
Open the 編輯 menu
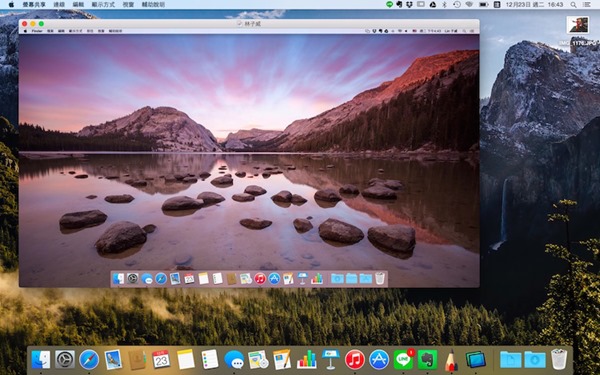click(78, 5)
